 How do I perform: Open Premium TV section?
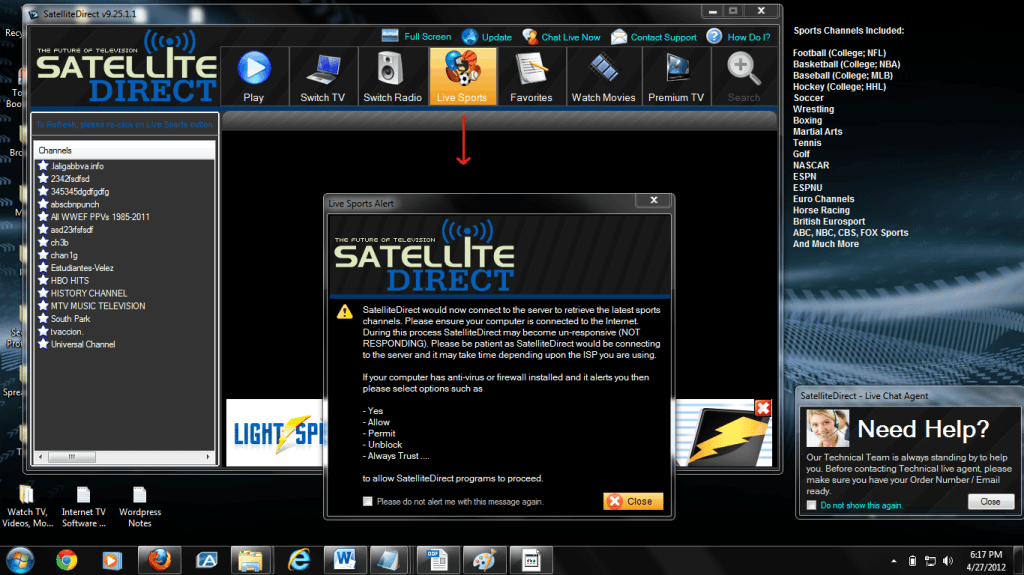click(x=676, y=76)
